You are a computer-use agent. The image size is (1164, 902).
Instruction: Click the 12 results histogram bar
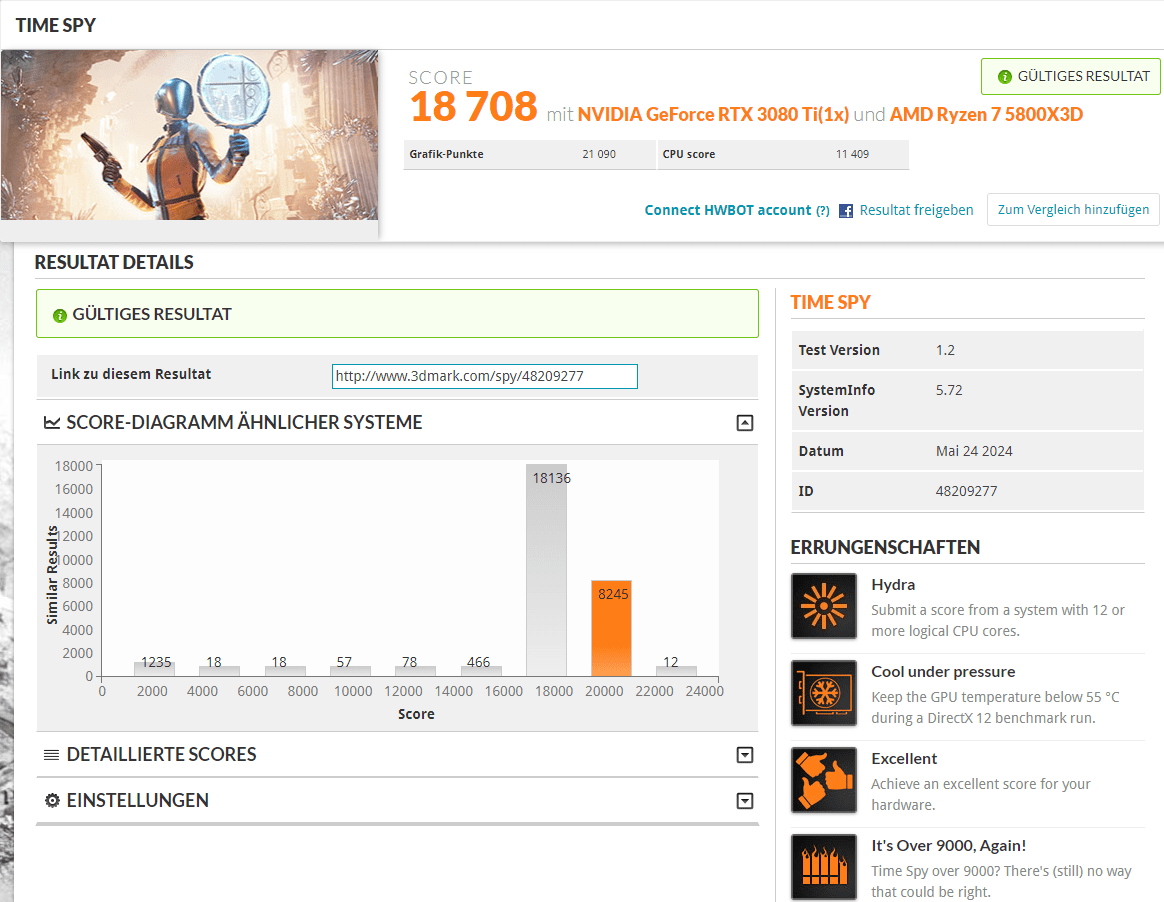tap(676, 670)
